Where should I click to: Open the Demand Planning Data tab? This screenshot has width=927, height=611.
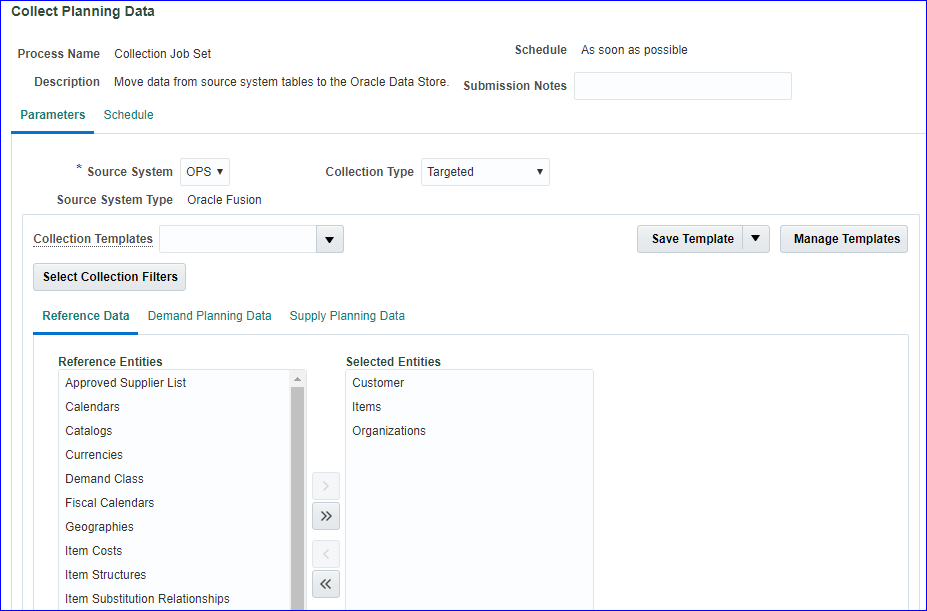[209, 316]
